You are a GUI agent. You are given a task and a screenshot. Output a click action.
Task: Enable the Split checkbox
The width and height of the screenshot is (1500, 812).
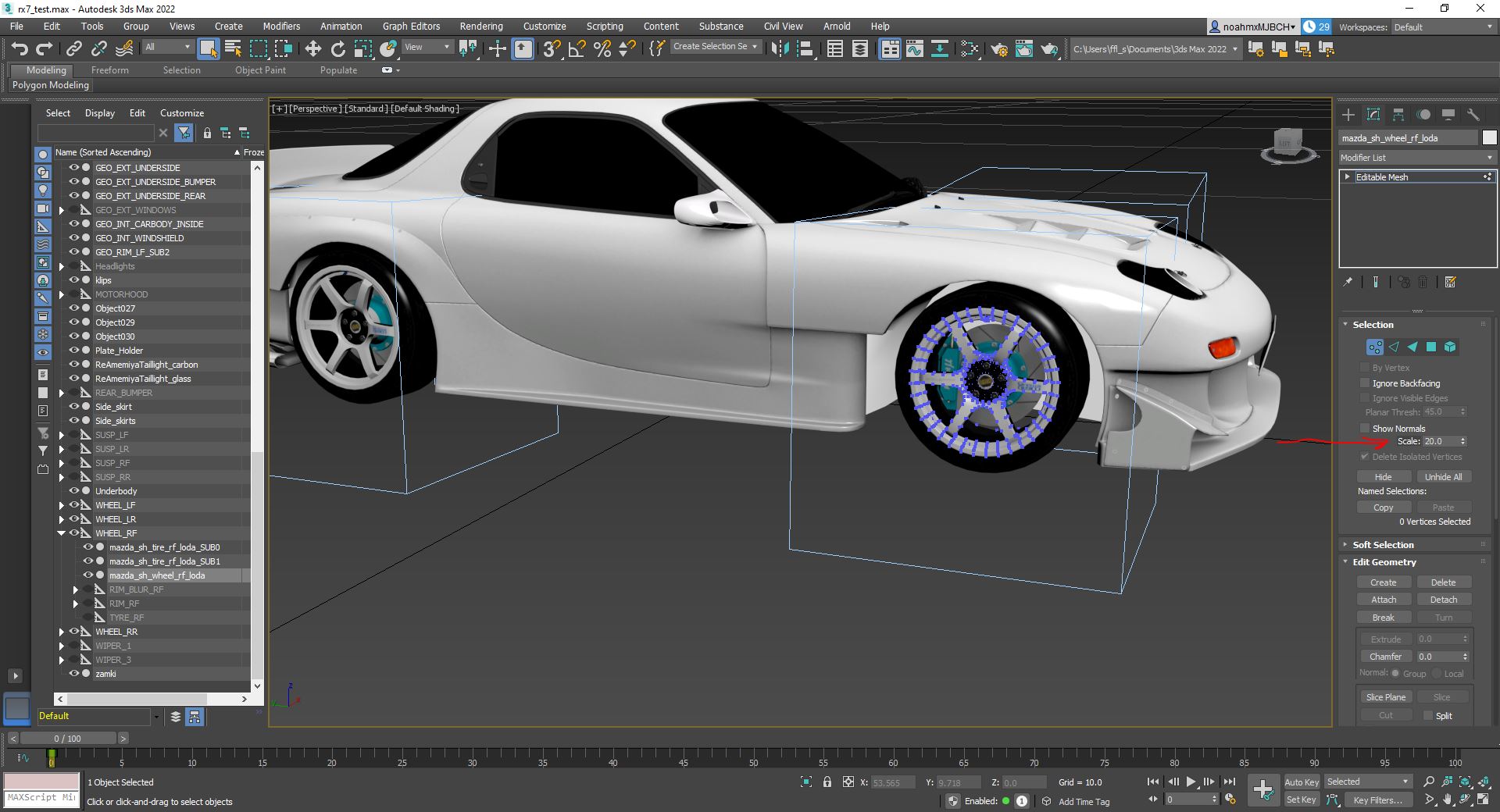1428,716
